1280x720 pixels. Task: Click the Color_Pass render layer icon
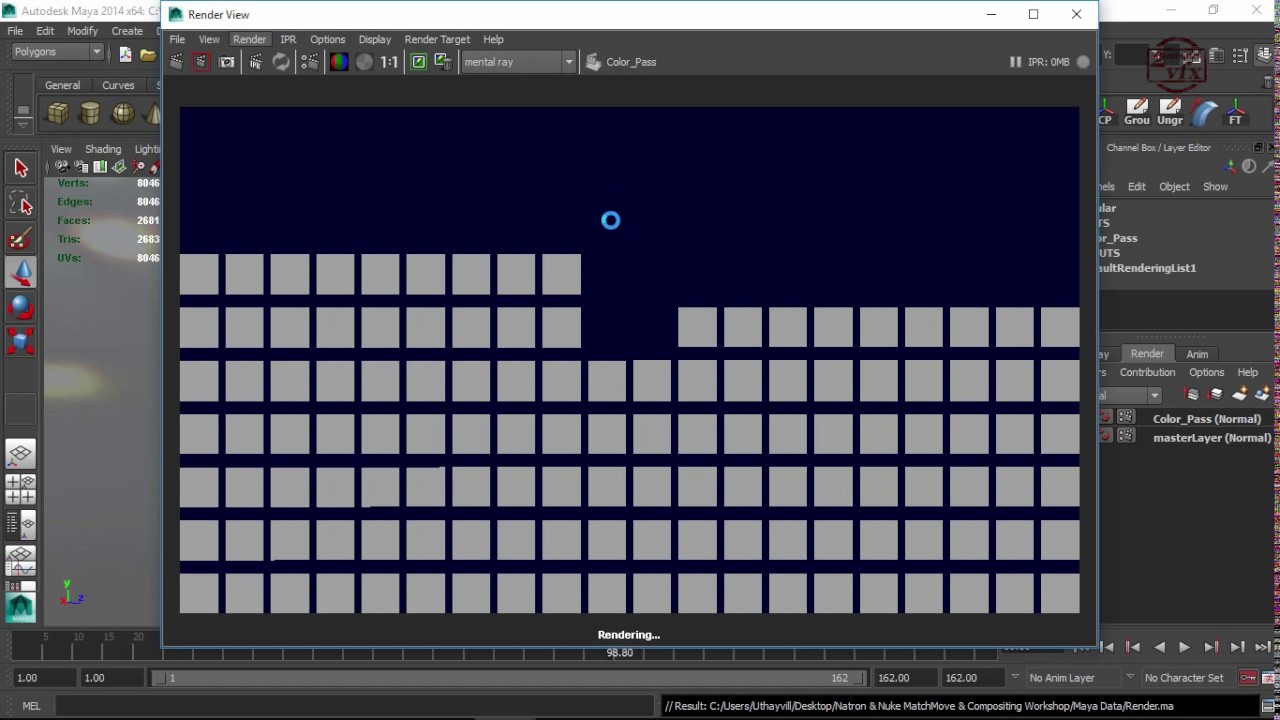tap(593, 62)
